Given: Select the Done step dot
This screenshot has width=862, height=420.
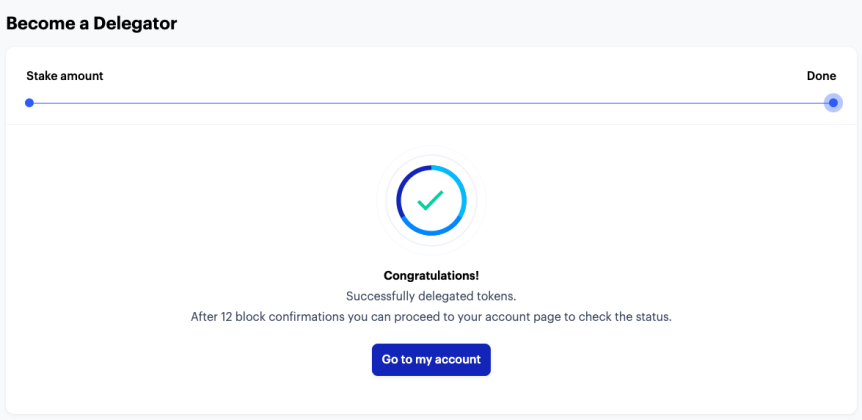Looking at the screenshot, I should click(833, 103).
